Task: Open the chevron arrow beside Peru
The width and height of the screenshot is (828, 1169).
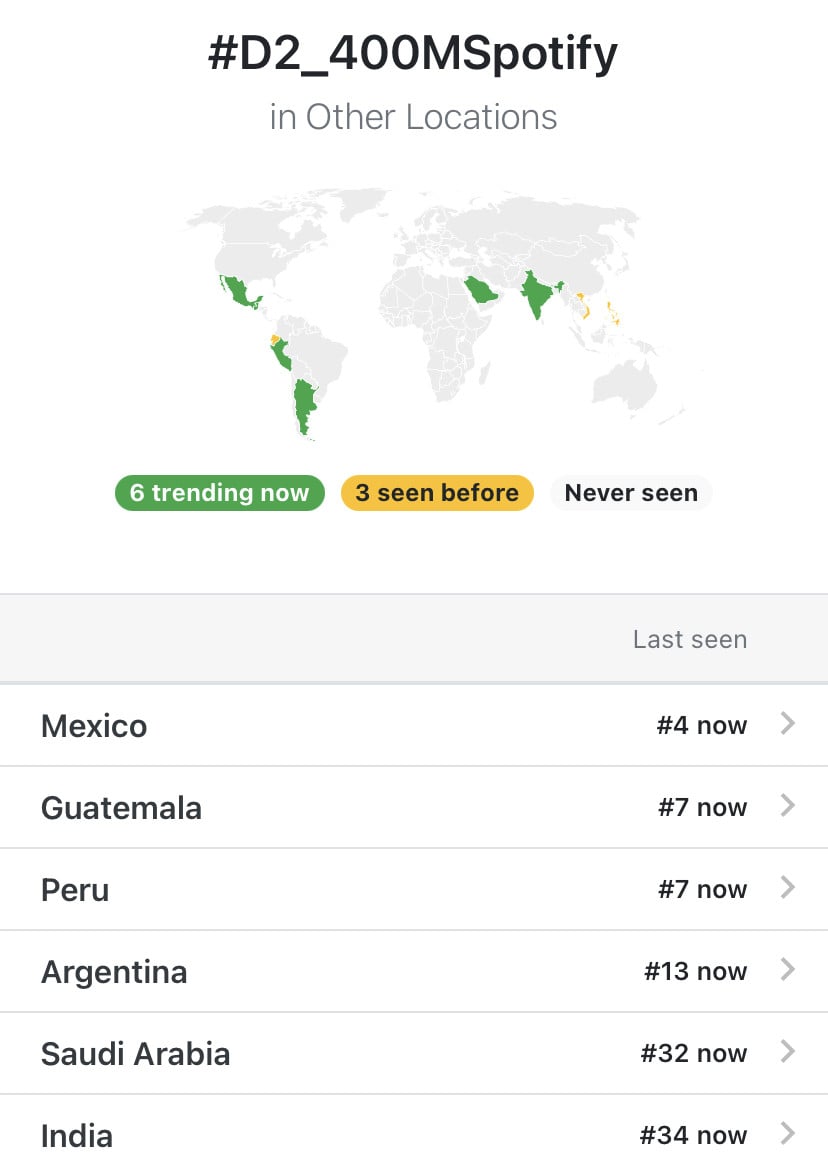Action: [788, 887]
